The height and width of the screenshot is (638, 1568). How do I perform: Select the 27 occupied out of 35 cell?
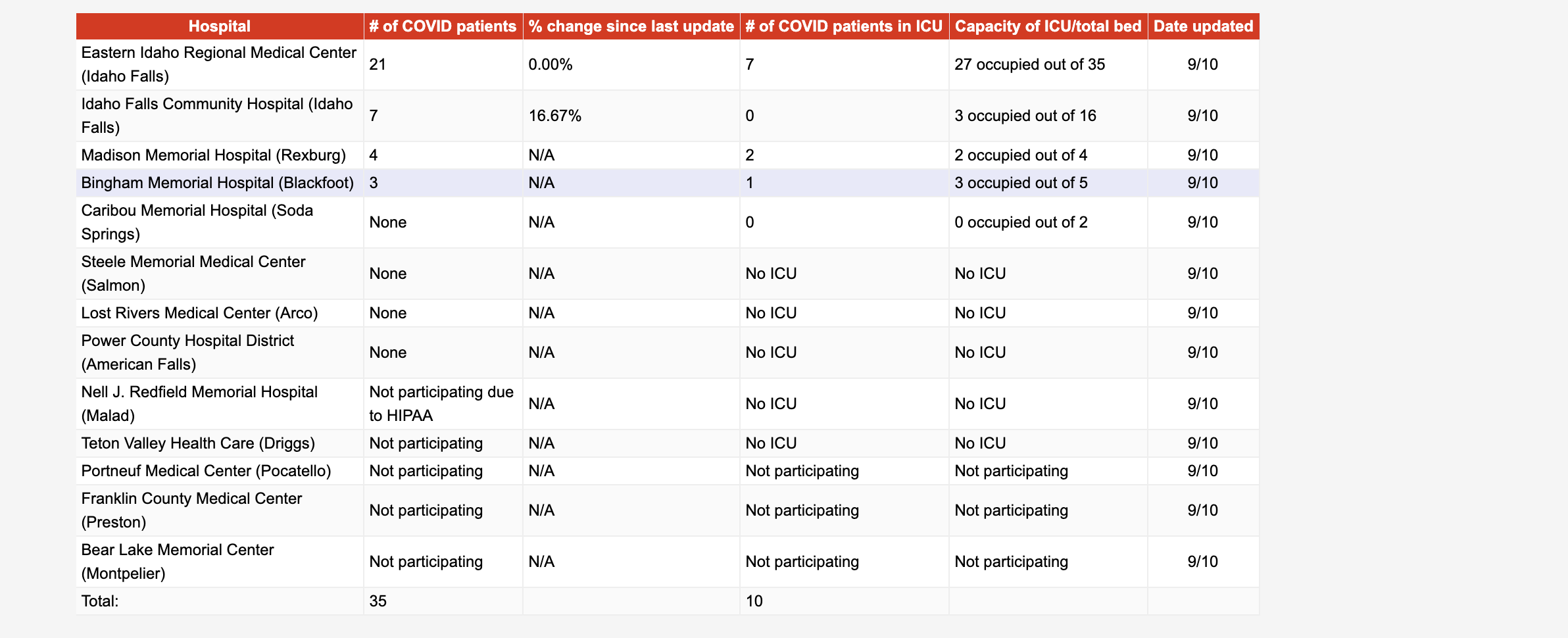(x=1029, y=64)
